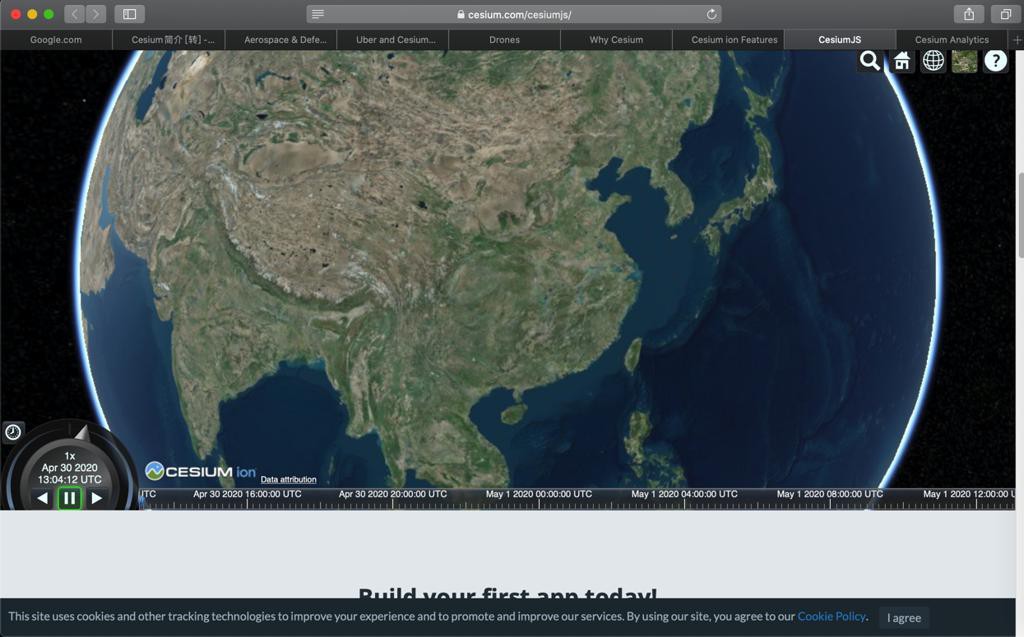Image resolution: width=1024 pixels, height=637 pixels.
Task: Switch to the Google.com tab
Action: (56, 40)
